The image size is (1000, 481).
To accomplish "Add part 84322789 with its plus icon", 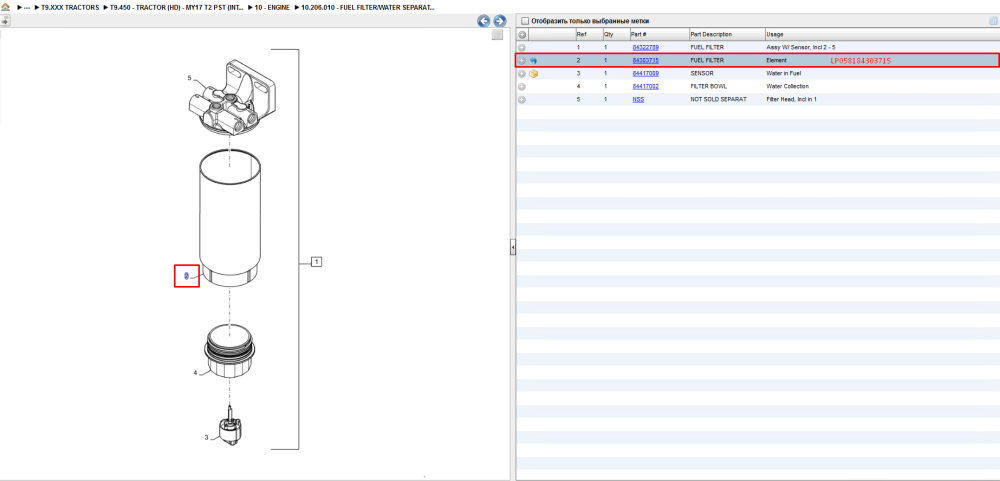I will (x=522, y=47).
